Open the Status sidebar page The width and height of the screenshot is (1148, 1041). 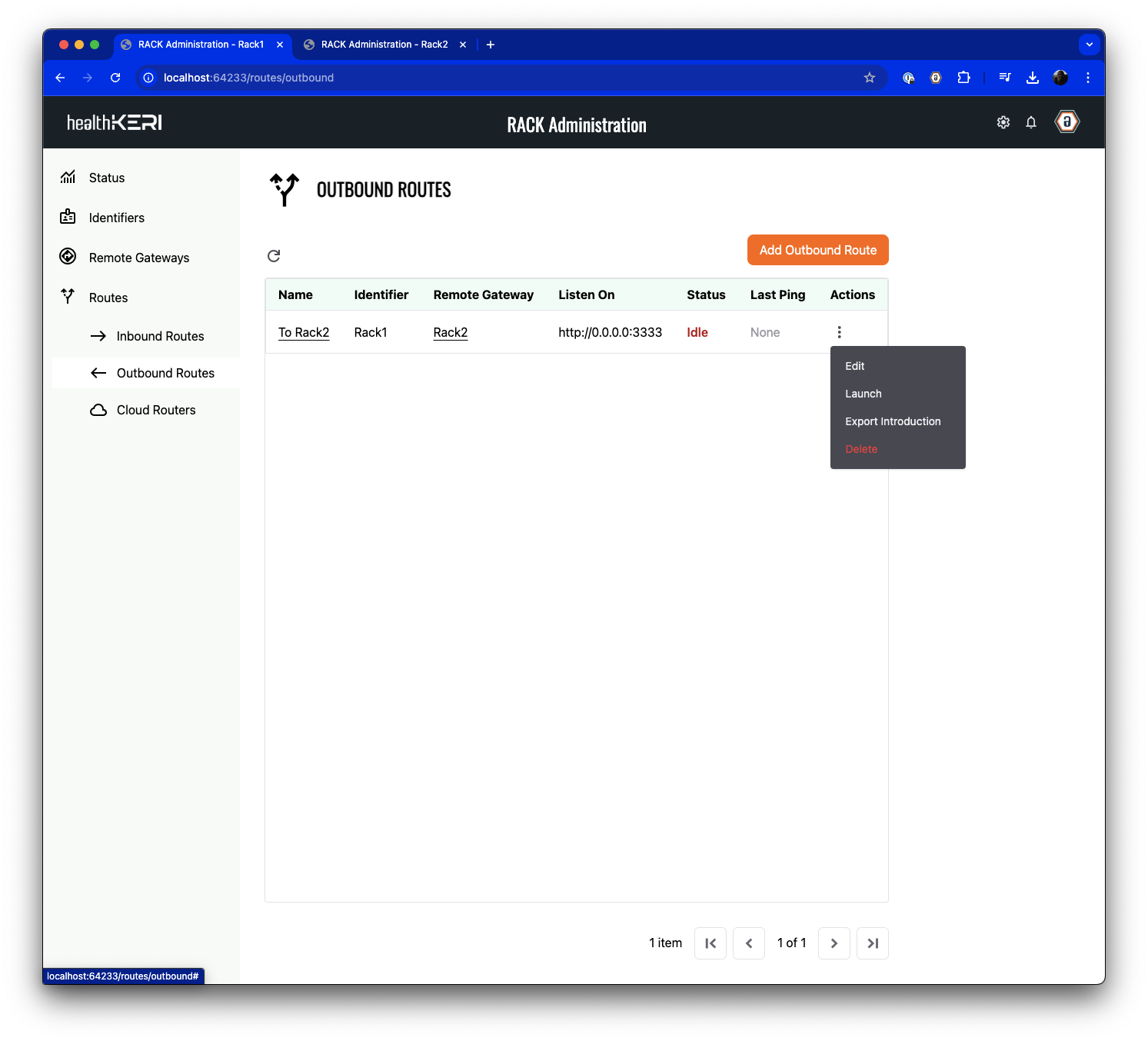coord(107,178)
